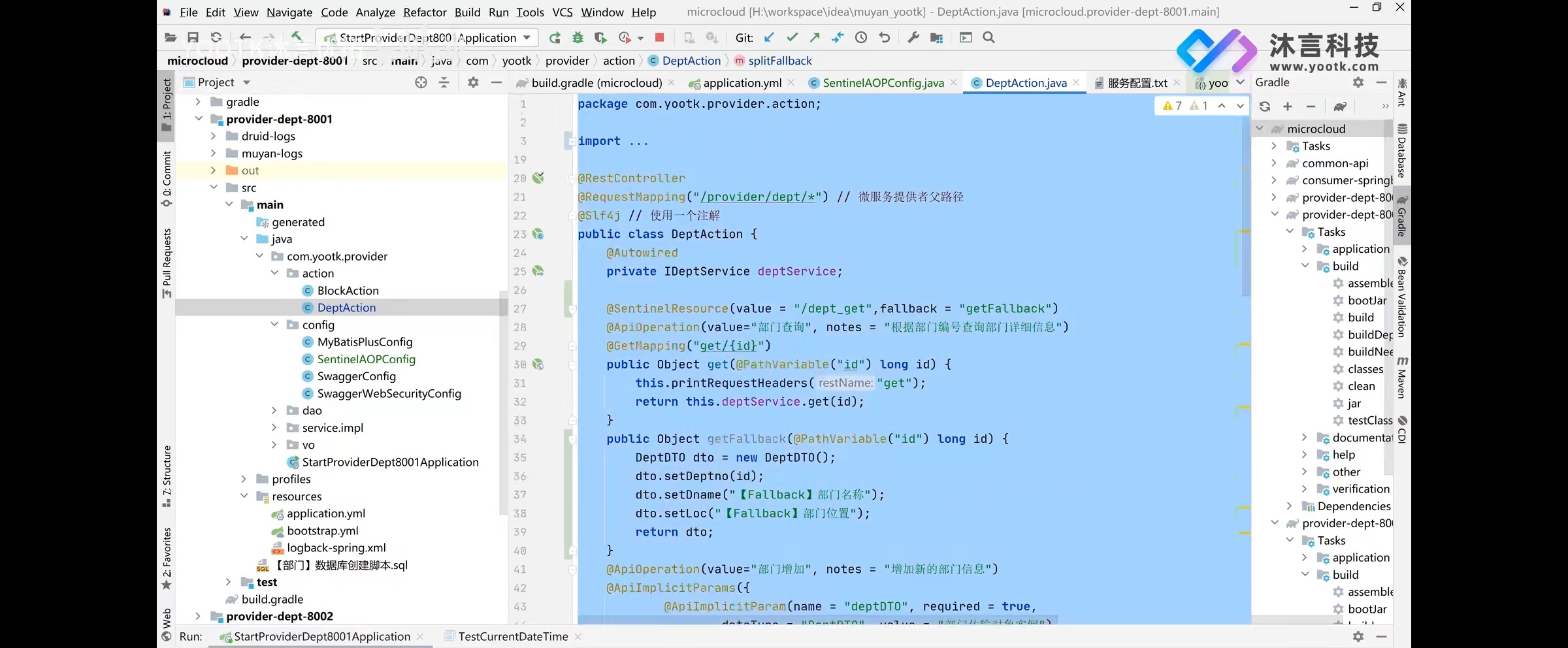Open the run configuration dropdown StartProviderDept8001Application
Screen dimensions: 1568x648
(427, 38)
